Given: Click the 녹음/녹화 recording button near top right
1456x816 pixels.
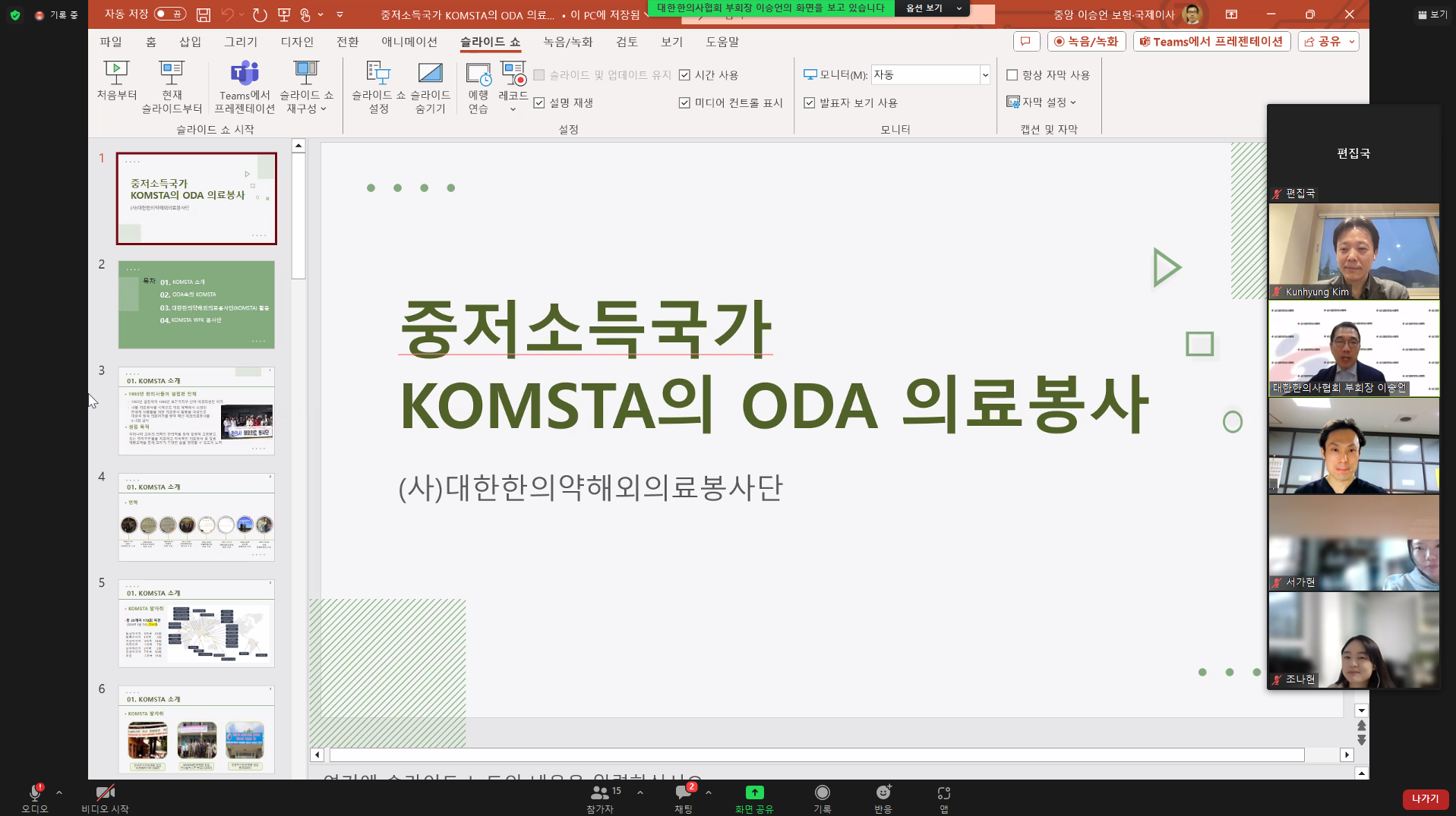Looking at the screenshot, I should coord(1086,41).
